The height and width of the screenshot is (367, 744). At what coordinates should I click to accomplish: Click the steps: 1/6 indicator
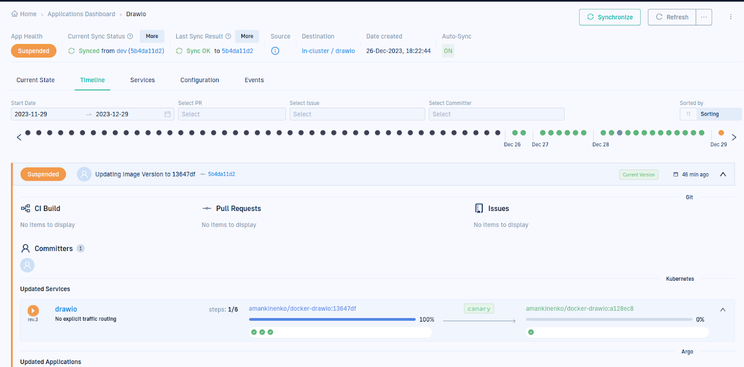(x=223, y=310)
